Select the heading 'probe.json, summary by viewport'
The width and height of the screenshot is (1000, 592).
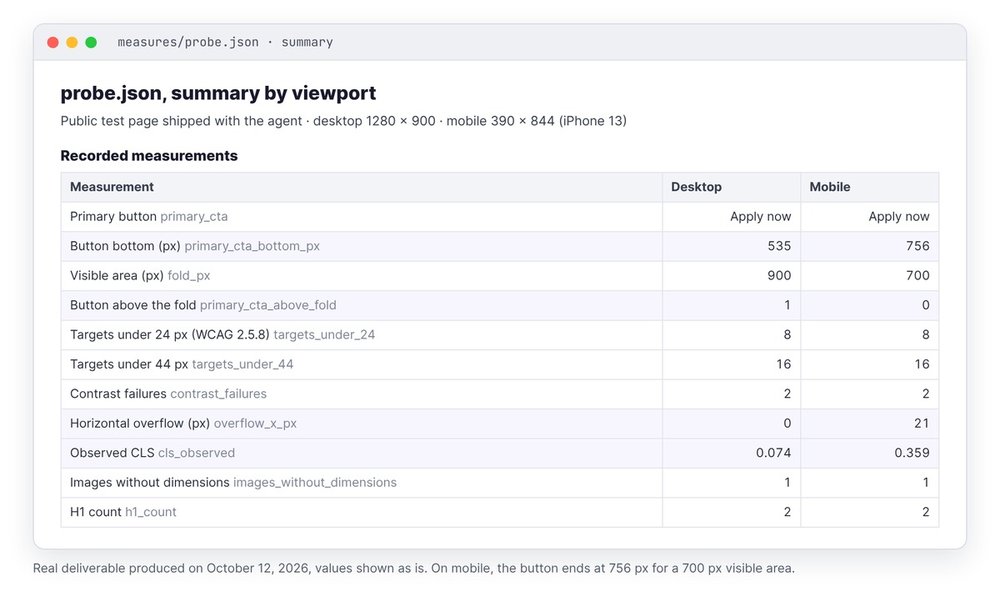tap(218, 93)
